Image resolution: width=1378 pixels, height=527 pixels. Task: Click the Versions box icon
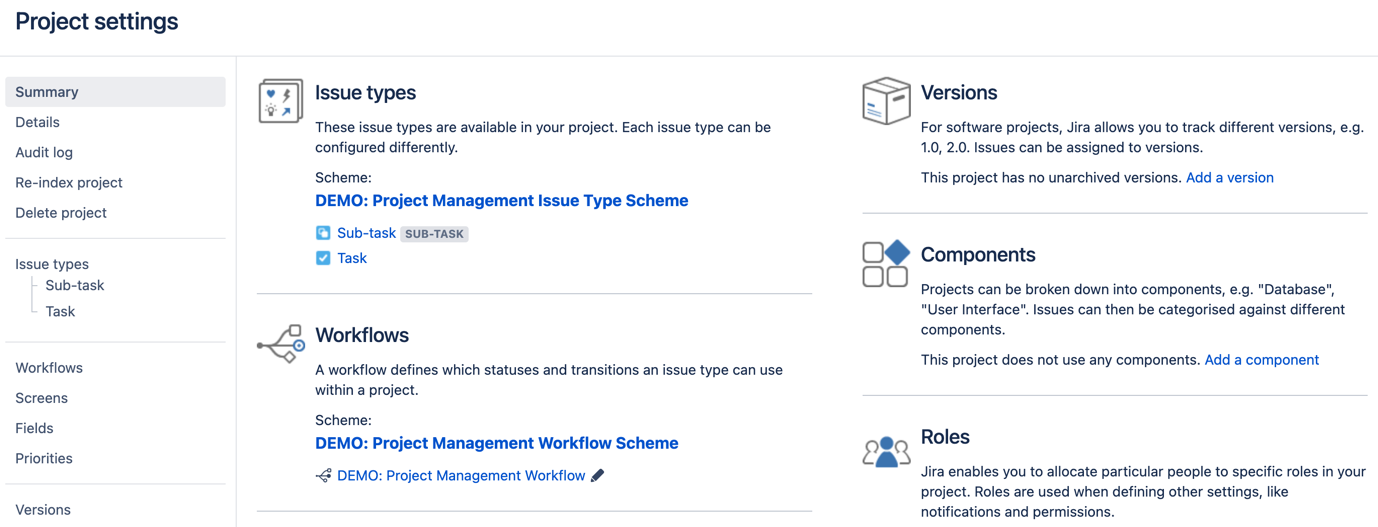(x=886, y=101)
